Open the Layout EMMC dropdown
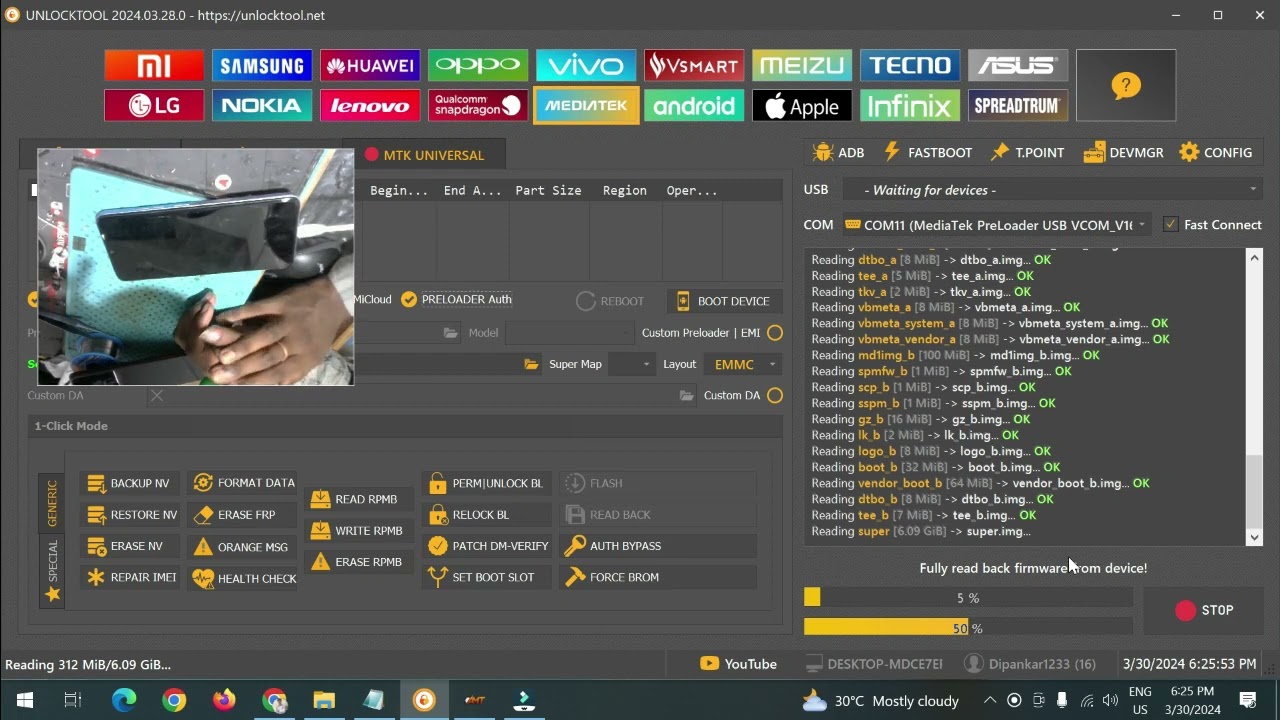The height and width of the screenshot is (720, 1280). pyautogui.click(x=742, y=364)
